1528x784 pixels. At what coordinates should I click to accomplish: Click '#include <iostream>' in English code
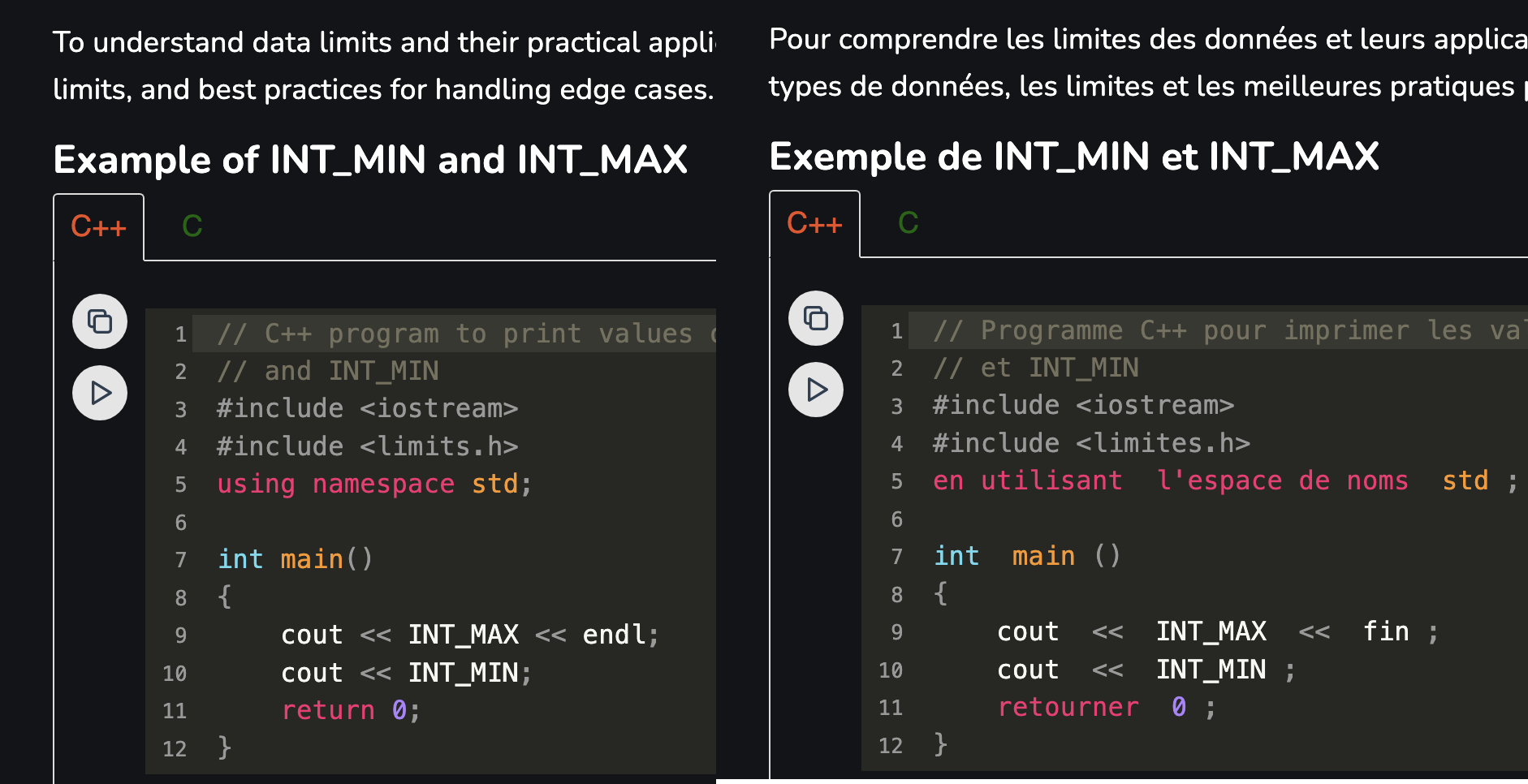(367, 408)
